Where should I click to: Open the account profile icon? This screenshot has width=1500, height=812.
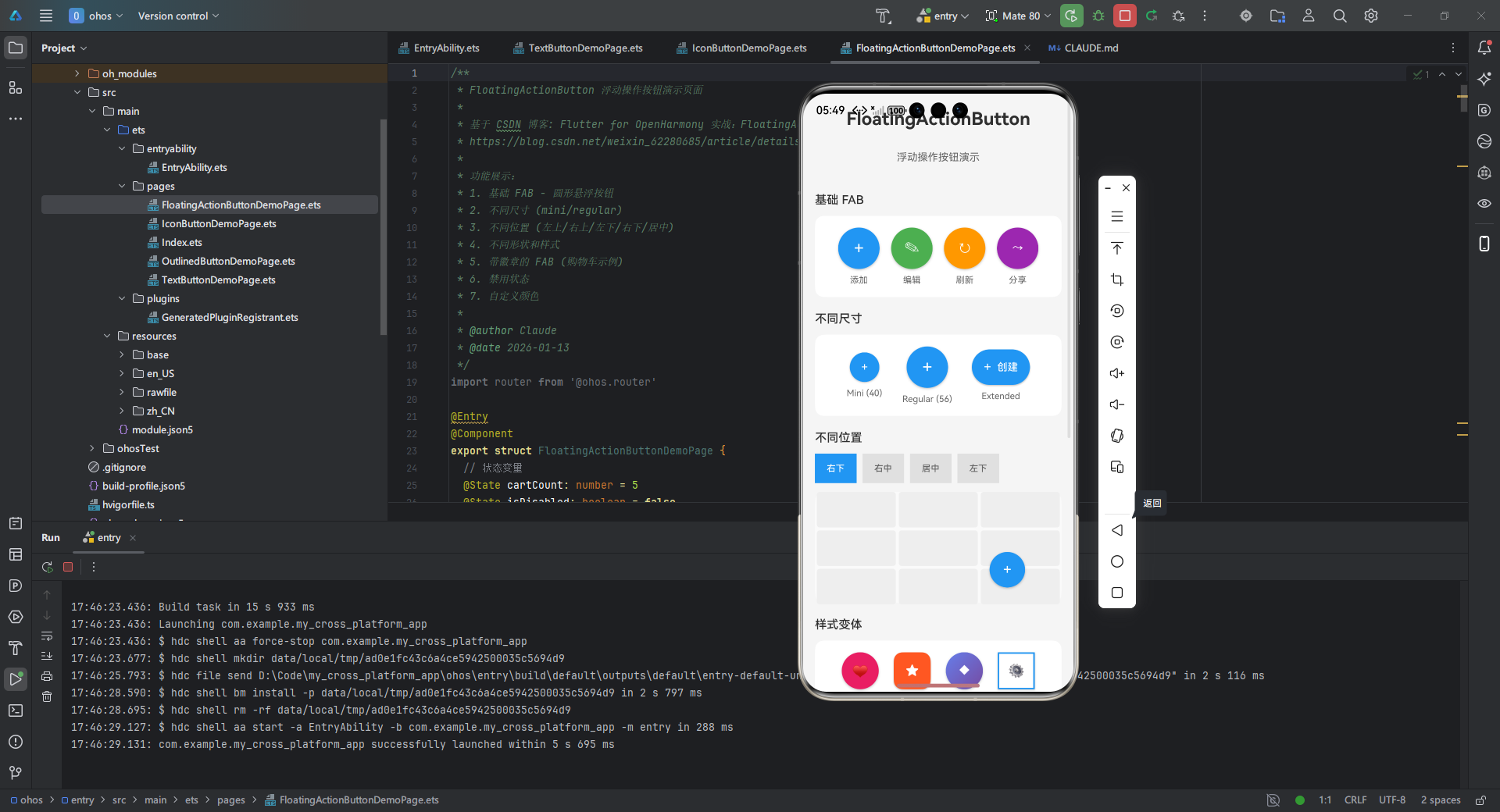pos(1309,16)
